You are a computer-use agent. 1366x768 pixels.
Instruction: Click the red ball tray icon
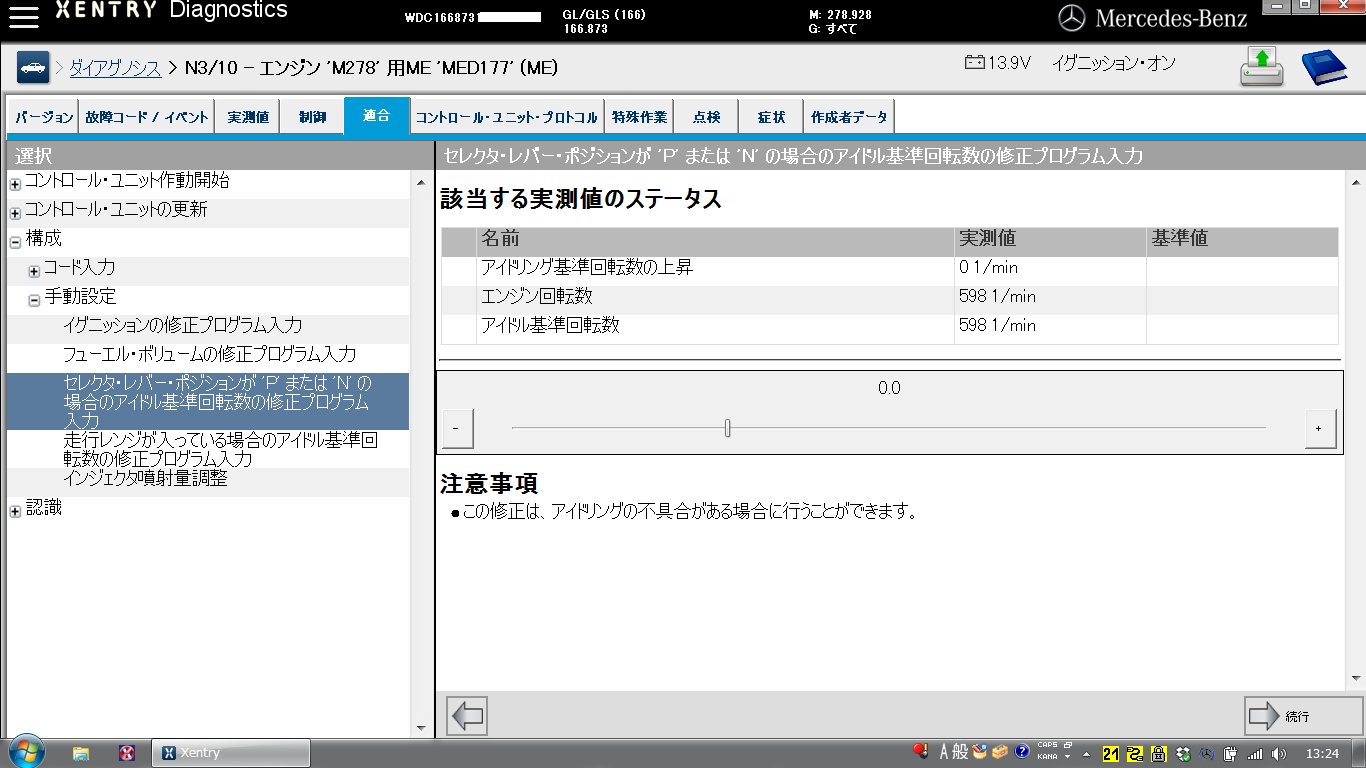pos(921,751)
